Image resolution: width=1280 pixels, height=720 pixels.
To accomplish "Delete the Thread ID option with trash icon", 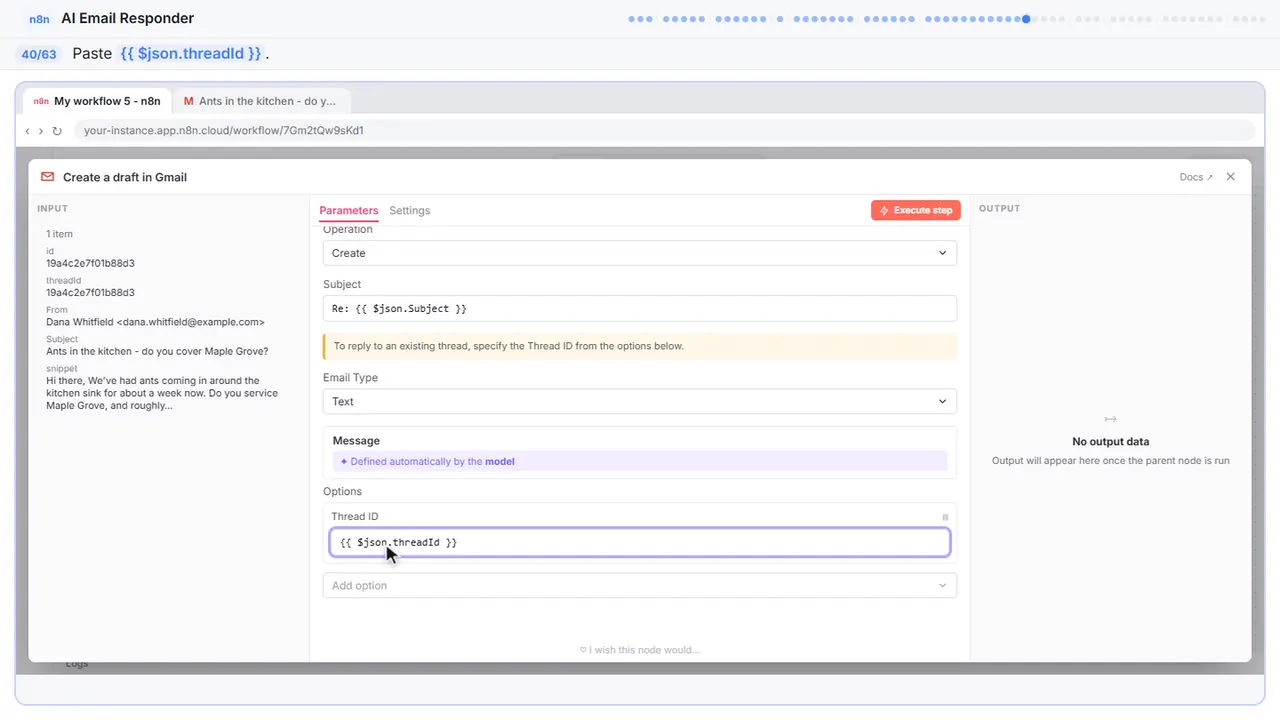I will pos(945,517).
